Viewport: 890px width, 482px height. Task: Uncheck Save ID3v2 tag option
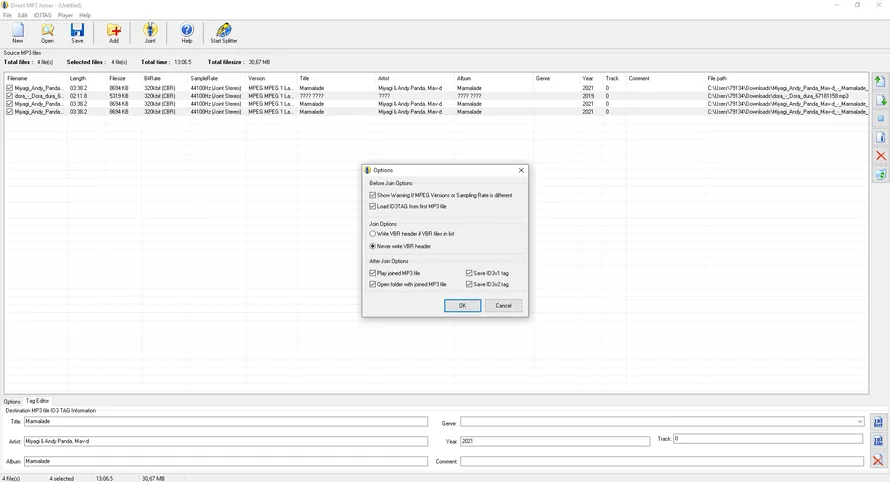point(469,284)
